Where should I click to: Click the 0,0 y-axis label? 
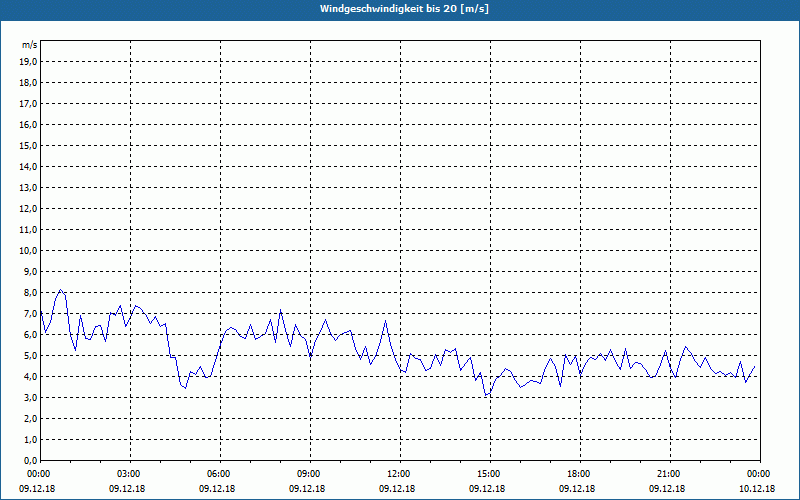[31, 460]
